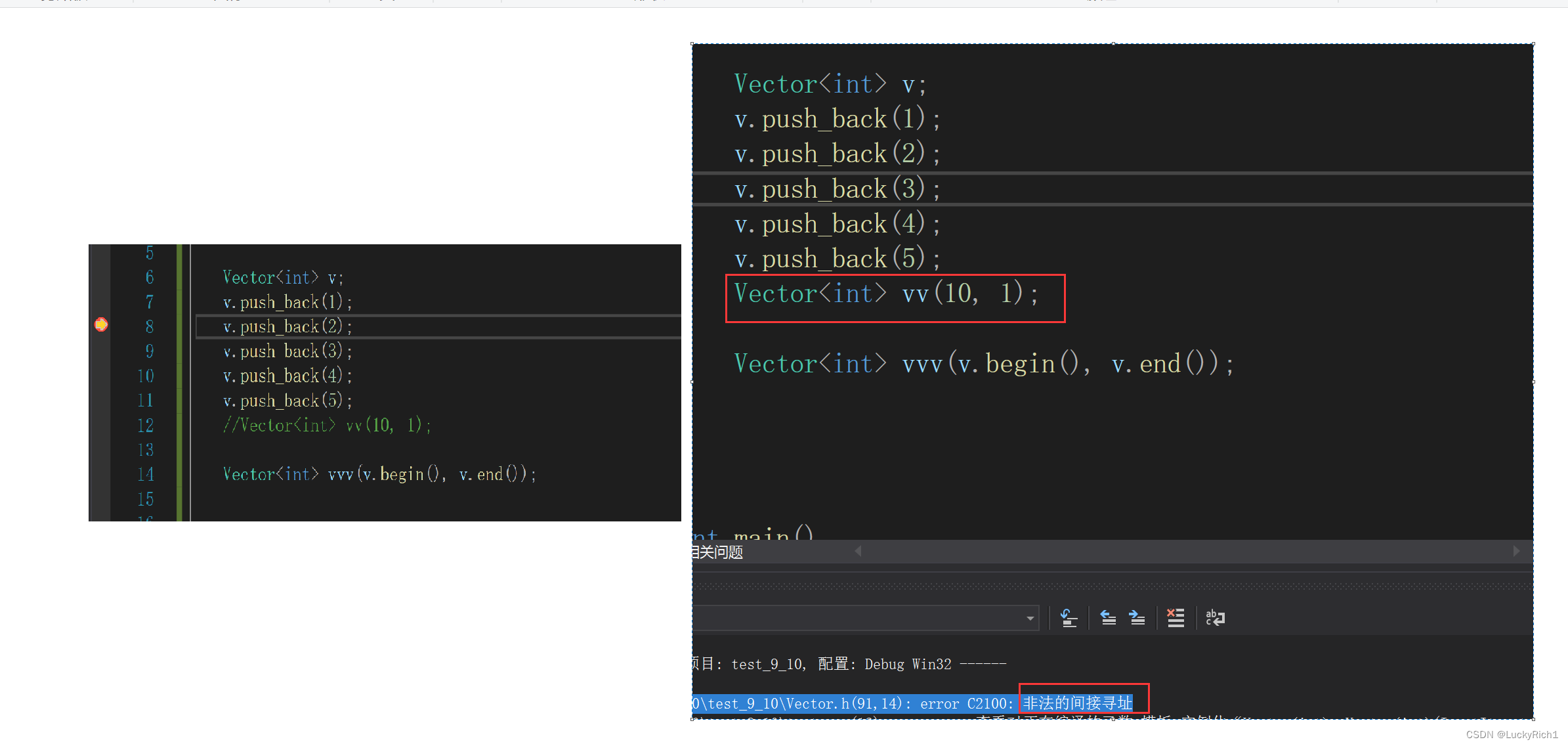Select the error C2100 output line

pos(912,703)
